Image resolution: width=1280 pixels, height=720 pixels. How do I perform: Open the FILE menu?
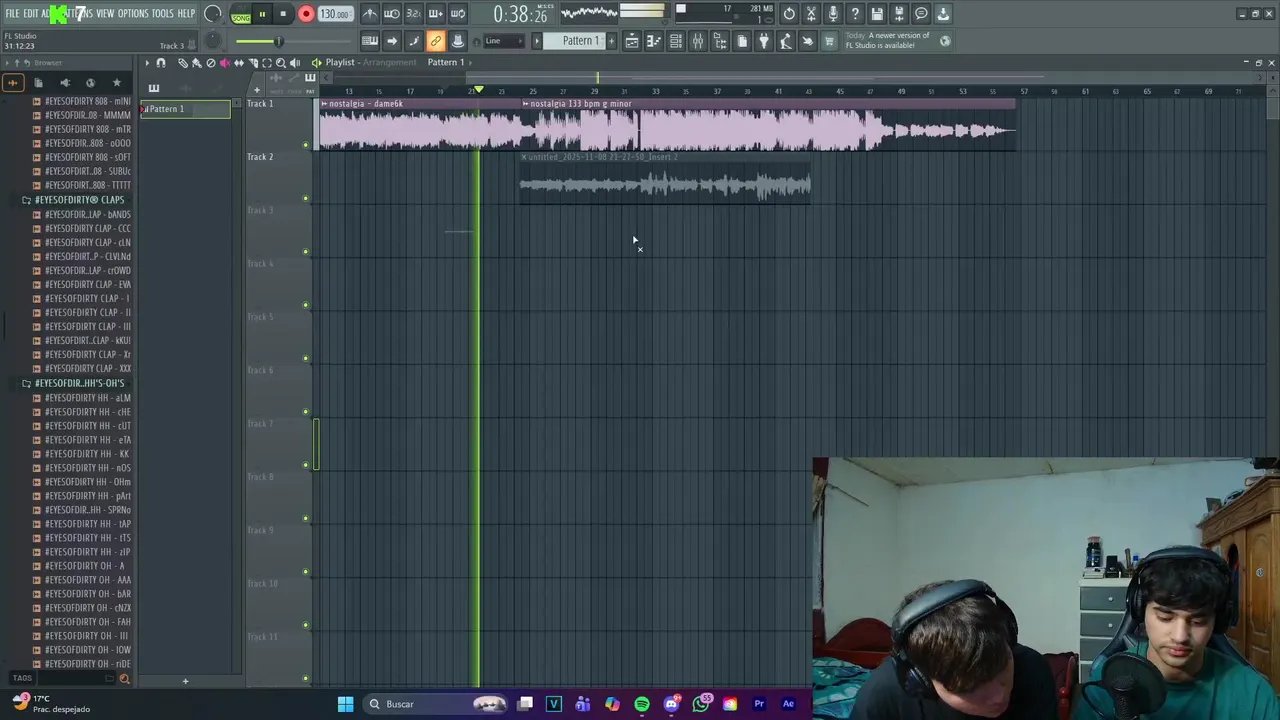pos(12,14)
